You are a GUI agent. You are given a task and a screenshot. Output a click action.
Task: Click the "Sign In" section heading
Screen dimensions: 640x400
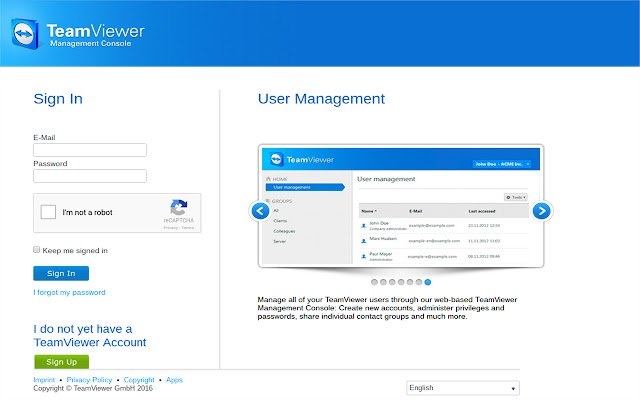[x=58, y=99]
